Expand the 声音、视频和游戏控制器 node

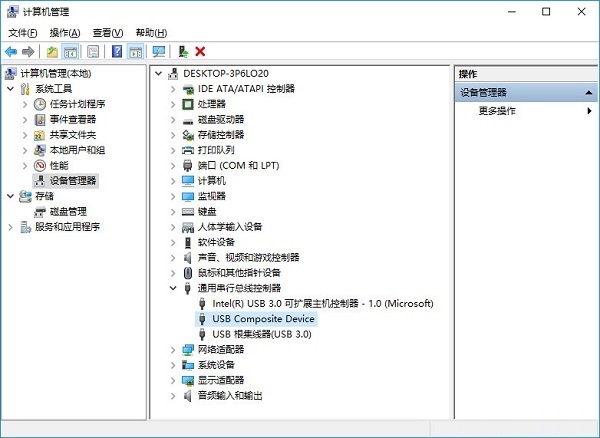pos(173,258)
